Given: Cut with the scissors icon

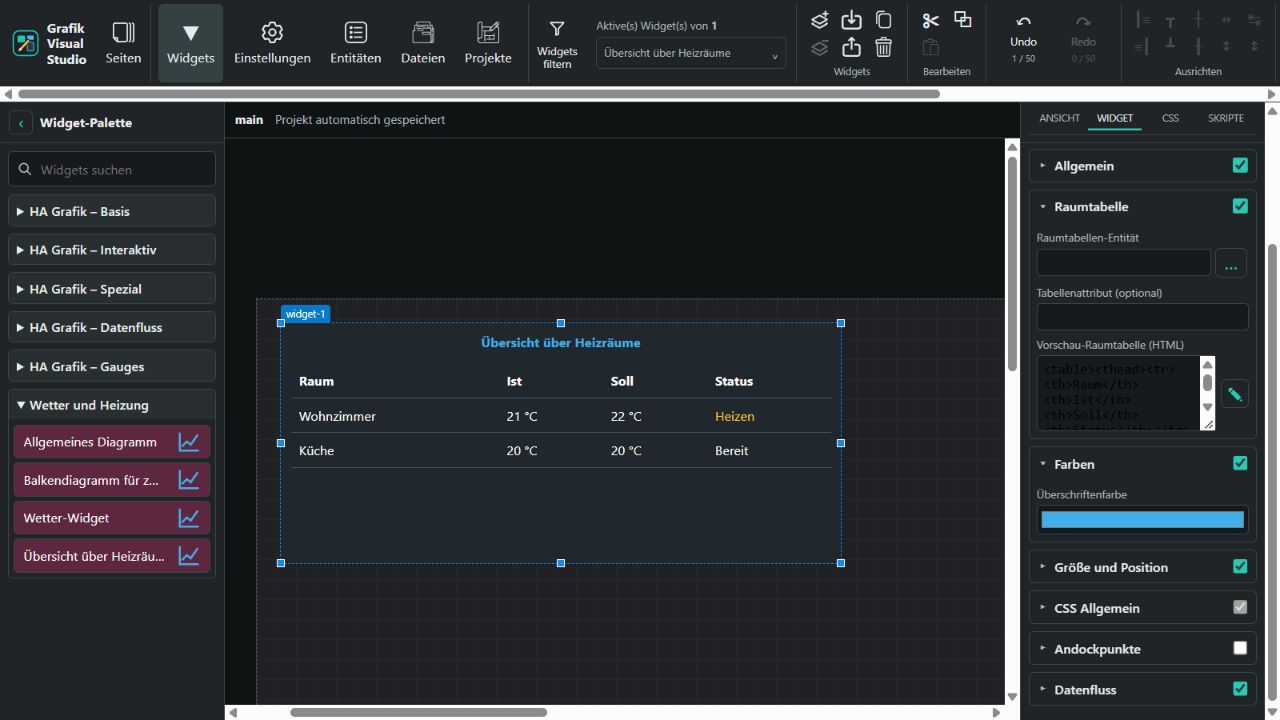Looking at the screenshot, I should tap(931, 20).
